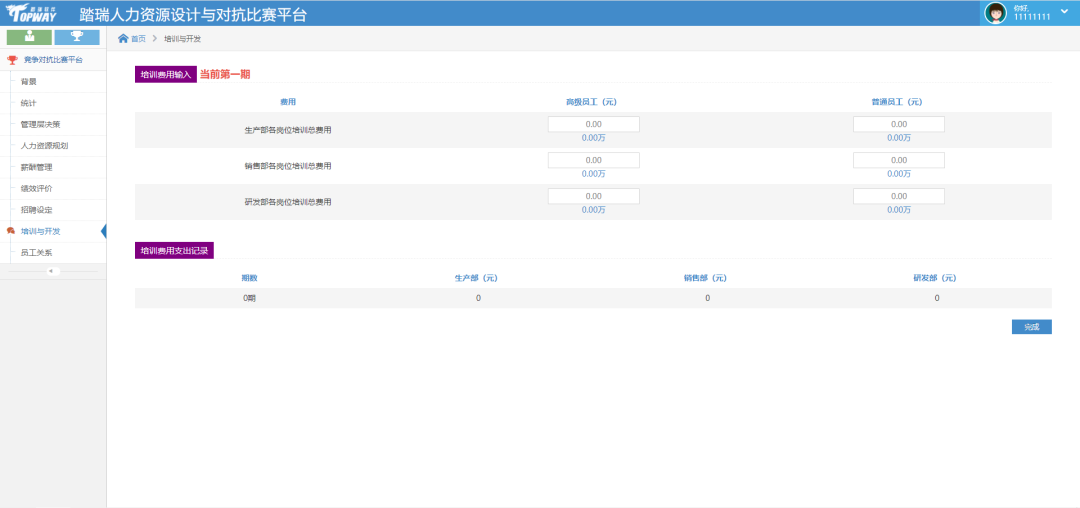Select 统计 from the sidebar menu
The width and height of the screenshot is (1080, 508).
pyautogui.click(x=29, y=103)
